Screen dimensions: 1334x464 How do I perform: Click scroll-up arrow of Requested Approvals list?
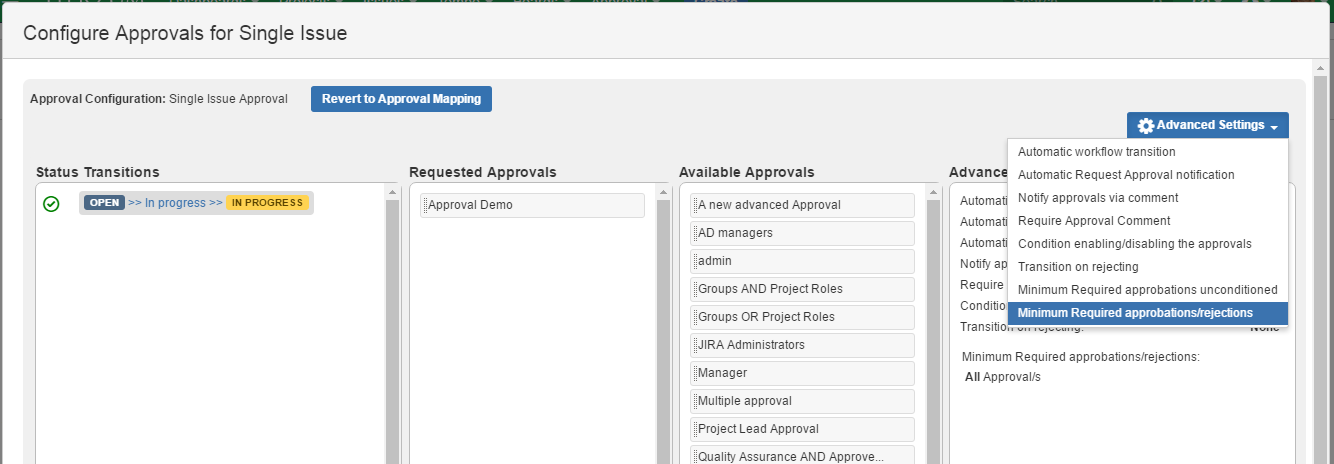[663, 192]
